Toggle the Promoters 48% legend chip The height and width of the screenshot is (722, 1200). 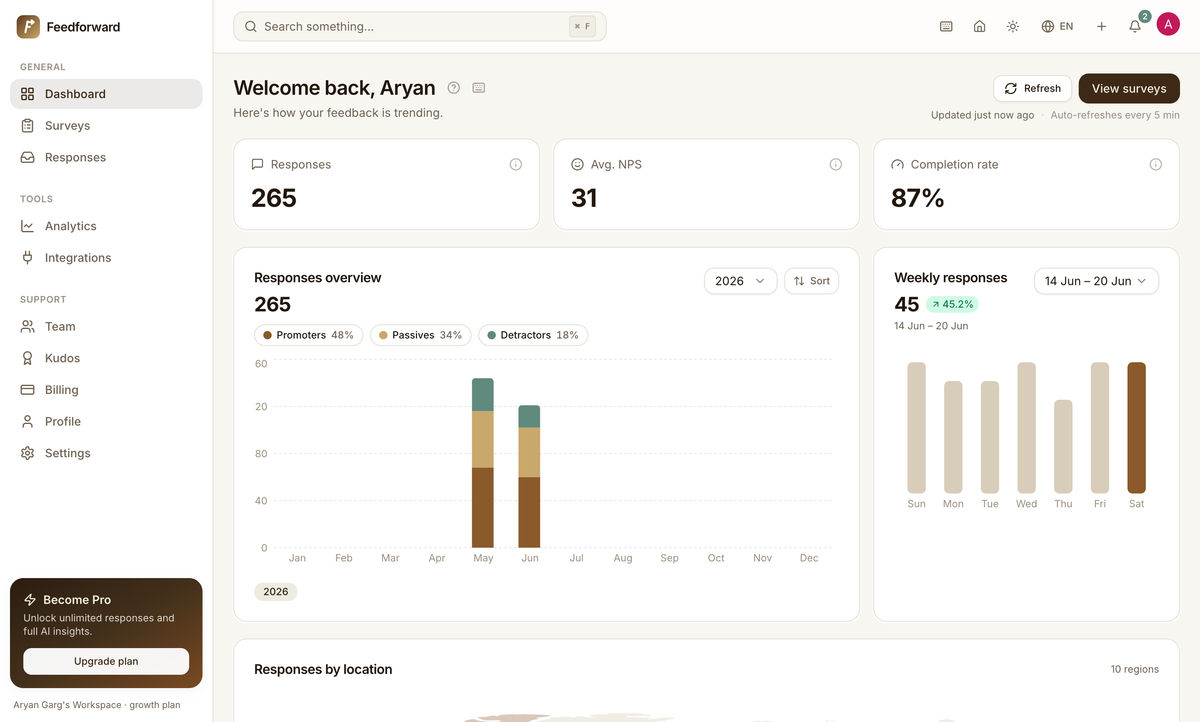point(308,335)
